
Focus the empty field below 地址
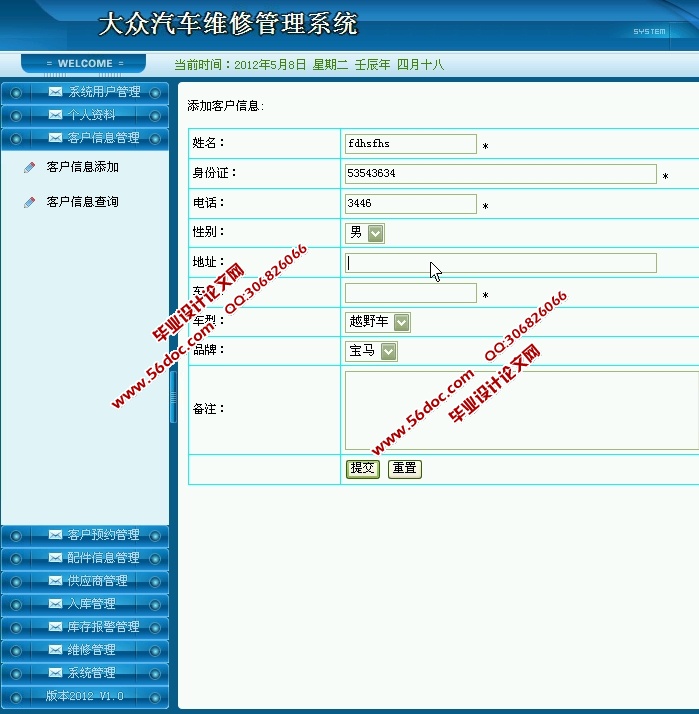point(411,293)
